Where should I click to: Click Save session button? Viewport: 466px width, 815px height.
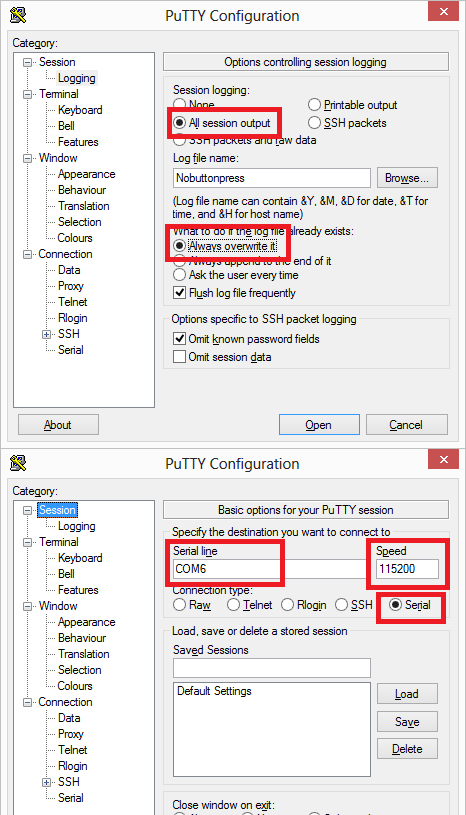click(407, 721)
